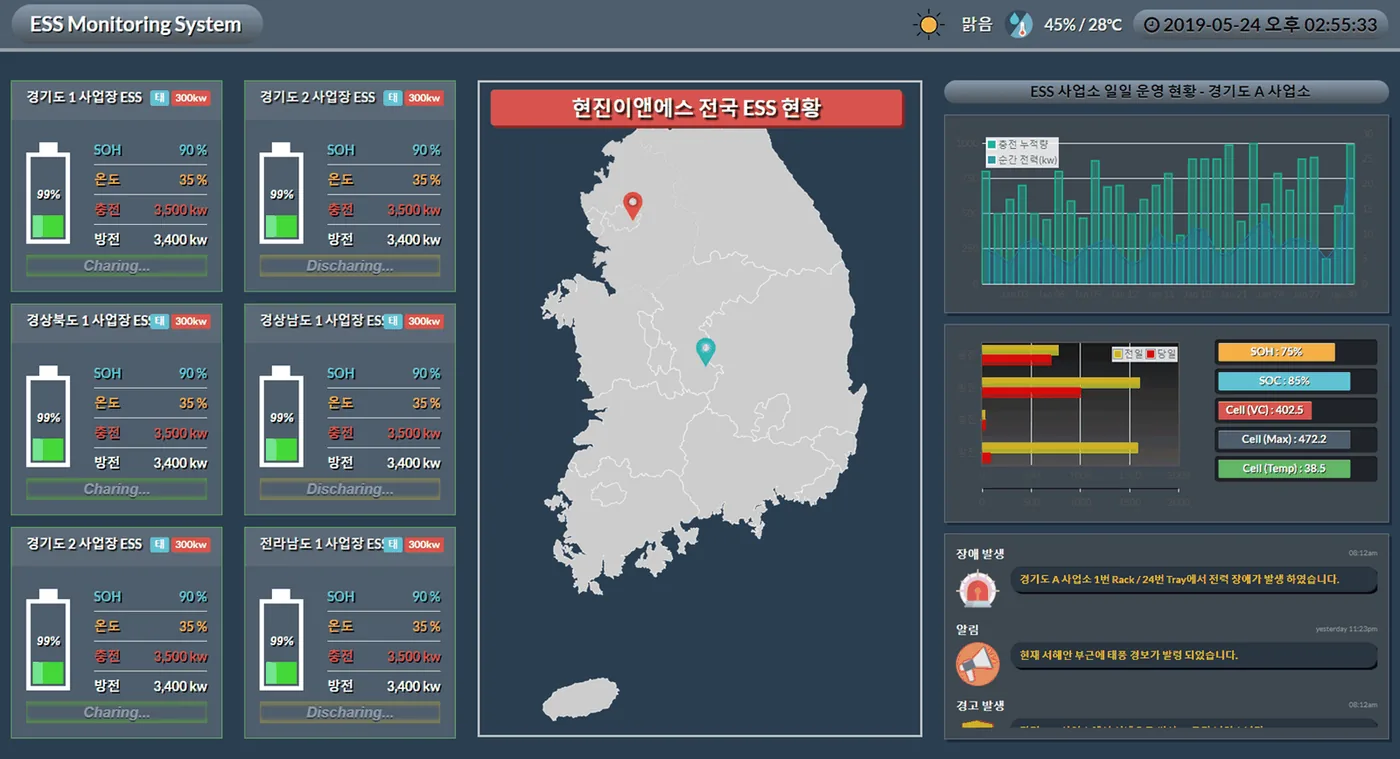Open the 경상북도 1 사업장 ESS card title
The width and height of the screenshot is (1400, 759).
(x=86, y=320)
